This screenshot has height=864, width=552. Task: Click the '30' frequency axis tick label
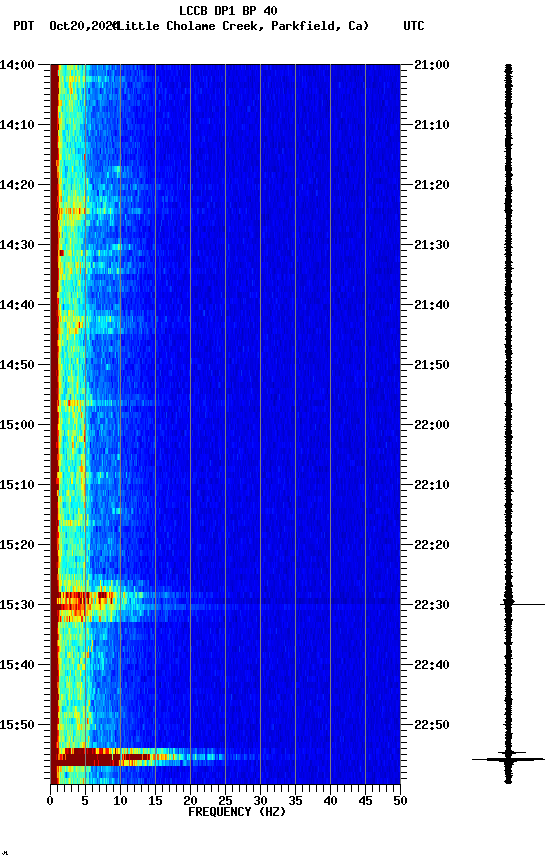tap(260, 801)
